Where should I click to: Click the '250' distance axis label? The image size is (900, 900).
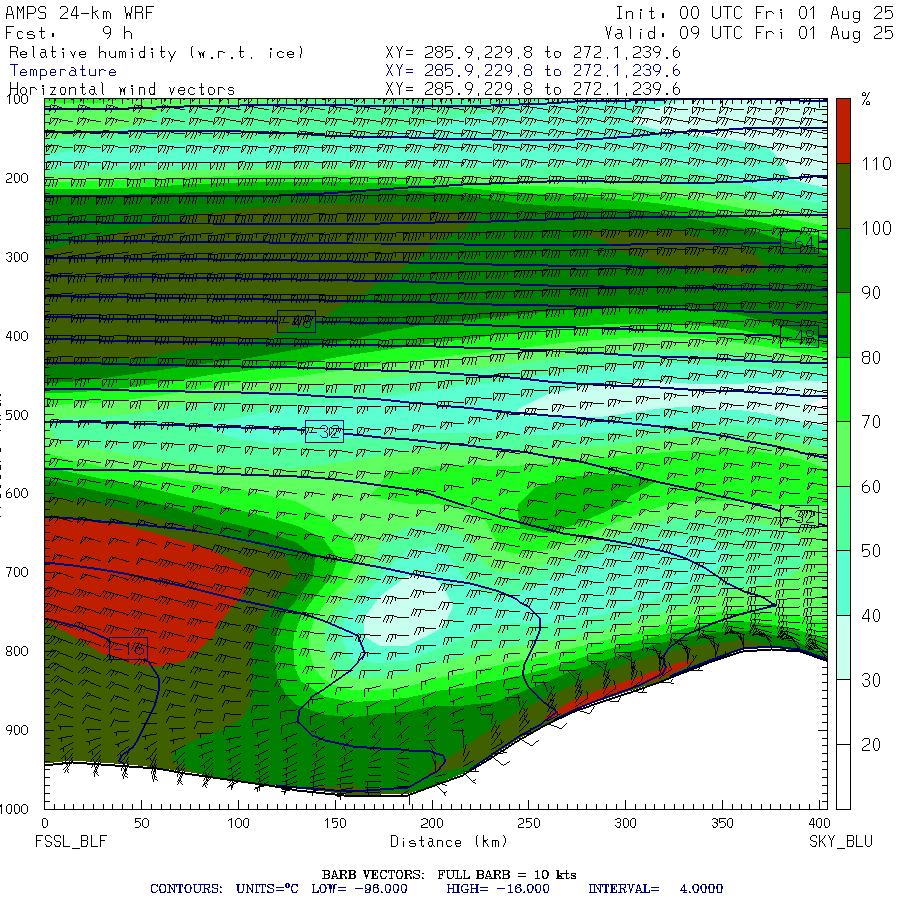tap(529, 824)
